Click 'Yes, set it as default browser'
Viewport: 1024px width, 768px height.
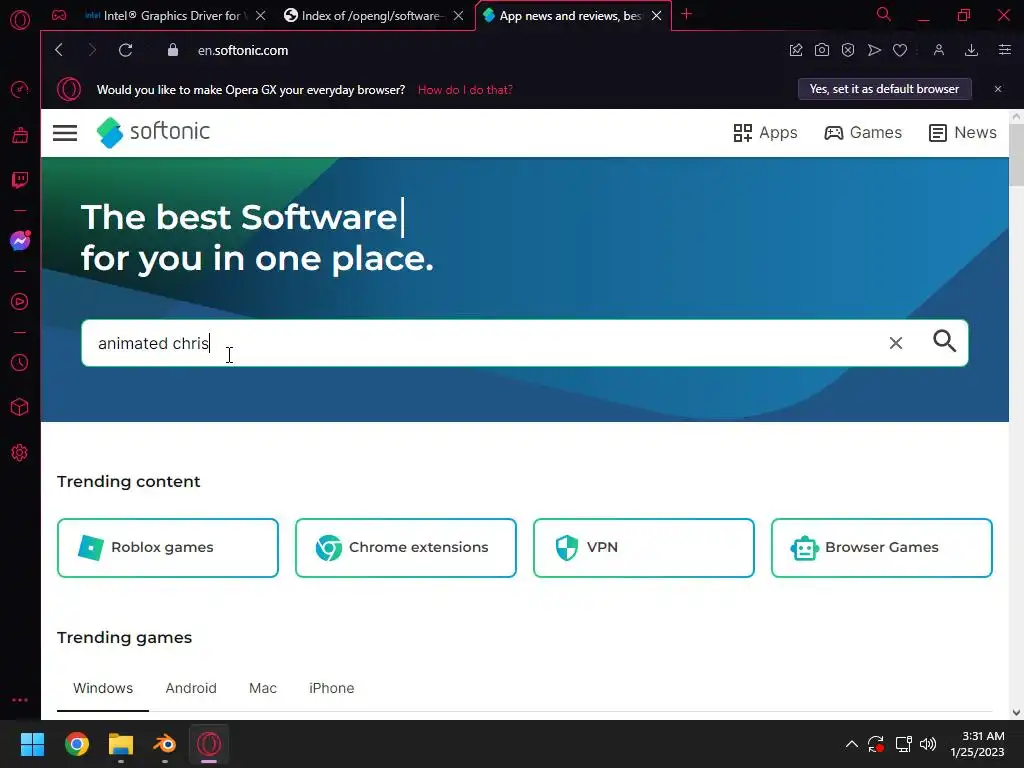[x=884, y=89]
